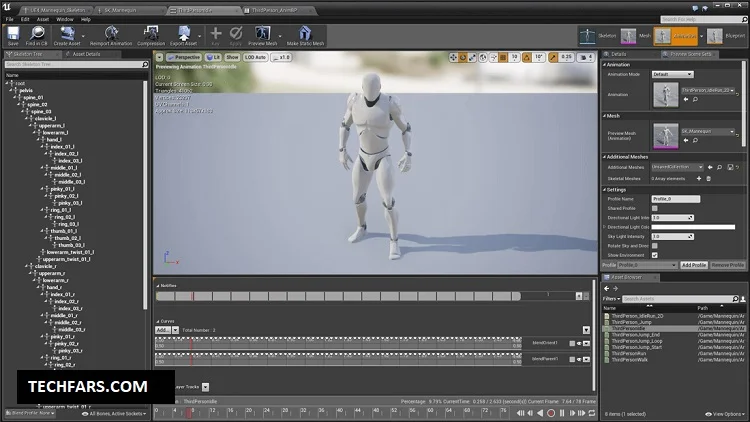Play the animation in reverse

click(x=540, y=413)
